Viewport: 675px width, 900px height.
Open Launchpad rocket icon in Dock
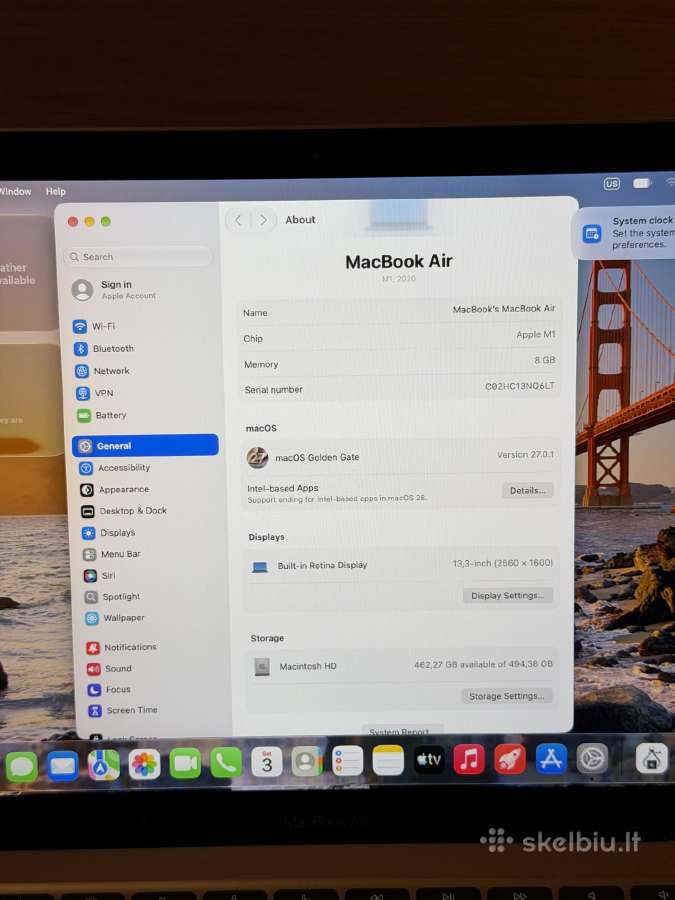click(x=510, y=759)
